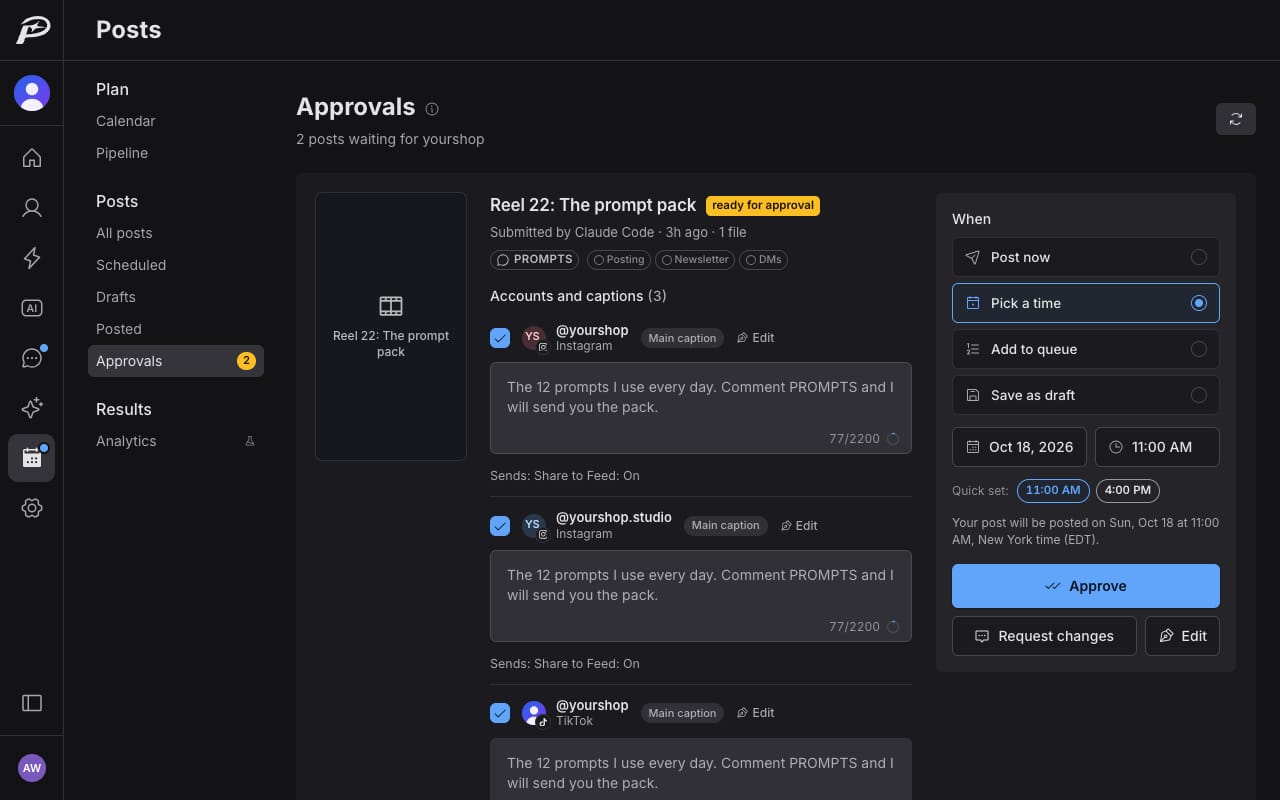
Task: Click the Main caption tag for @yourshop.studio
Action: point(725,526)
